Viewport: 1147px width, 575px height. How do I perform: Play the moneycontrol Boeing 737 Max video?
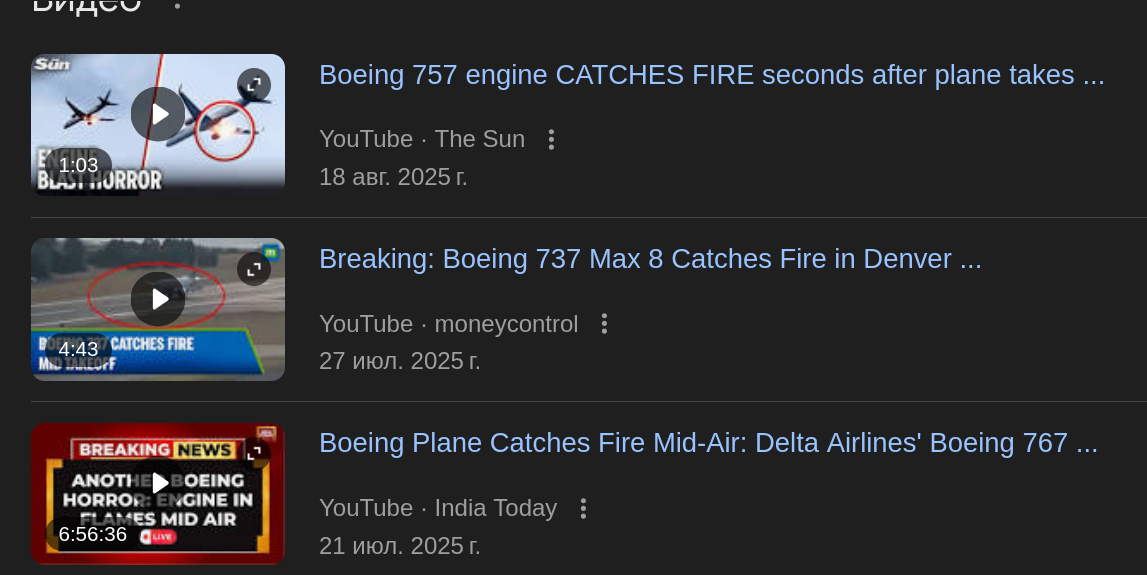tap(158, 298)
